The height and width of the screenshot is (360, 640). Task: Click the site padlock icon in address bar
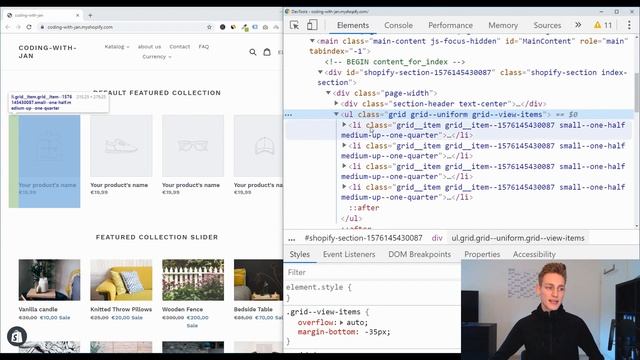[42, 27]
